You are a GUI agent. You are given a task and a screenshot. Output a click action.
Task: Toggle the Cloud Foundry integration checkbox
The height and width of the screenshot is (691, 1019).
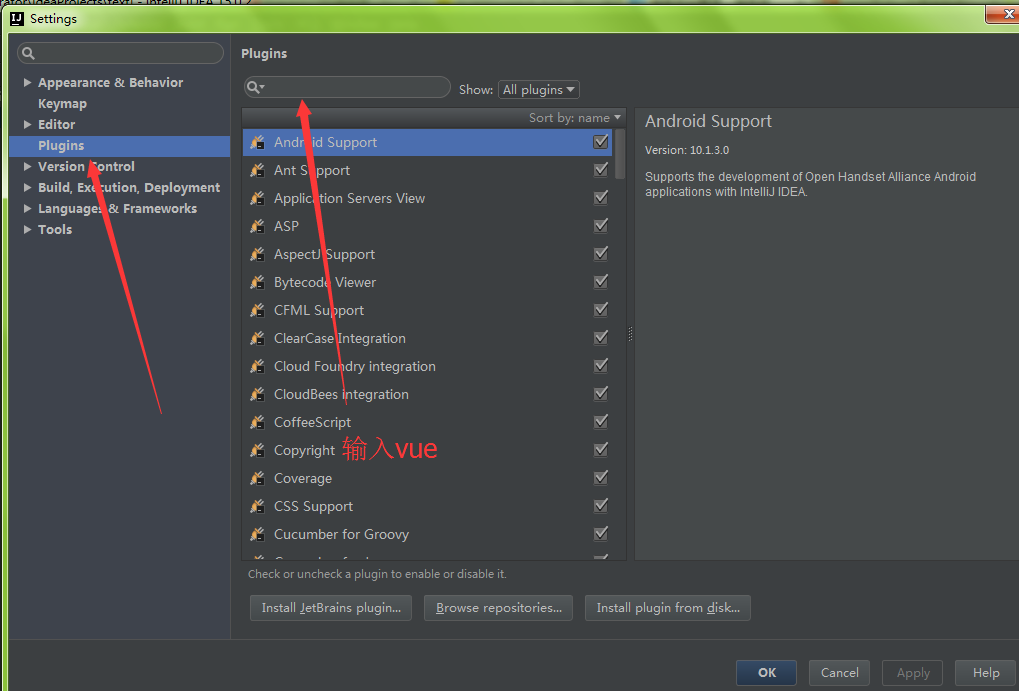tap(600, 365)
